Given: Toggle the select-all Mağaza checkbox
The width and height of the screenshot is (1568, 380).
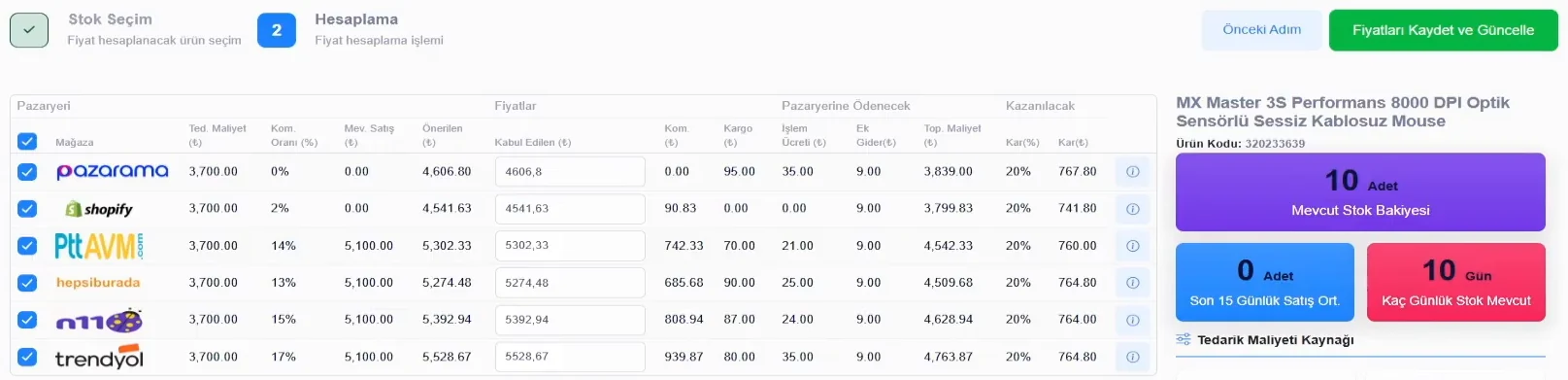Looking at the screenshot, I should tap(27, 142).
